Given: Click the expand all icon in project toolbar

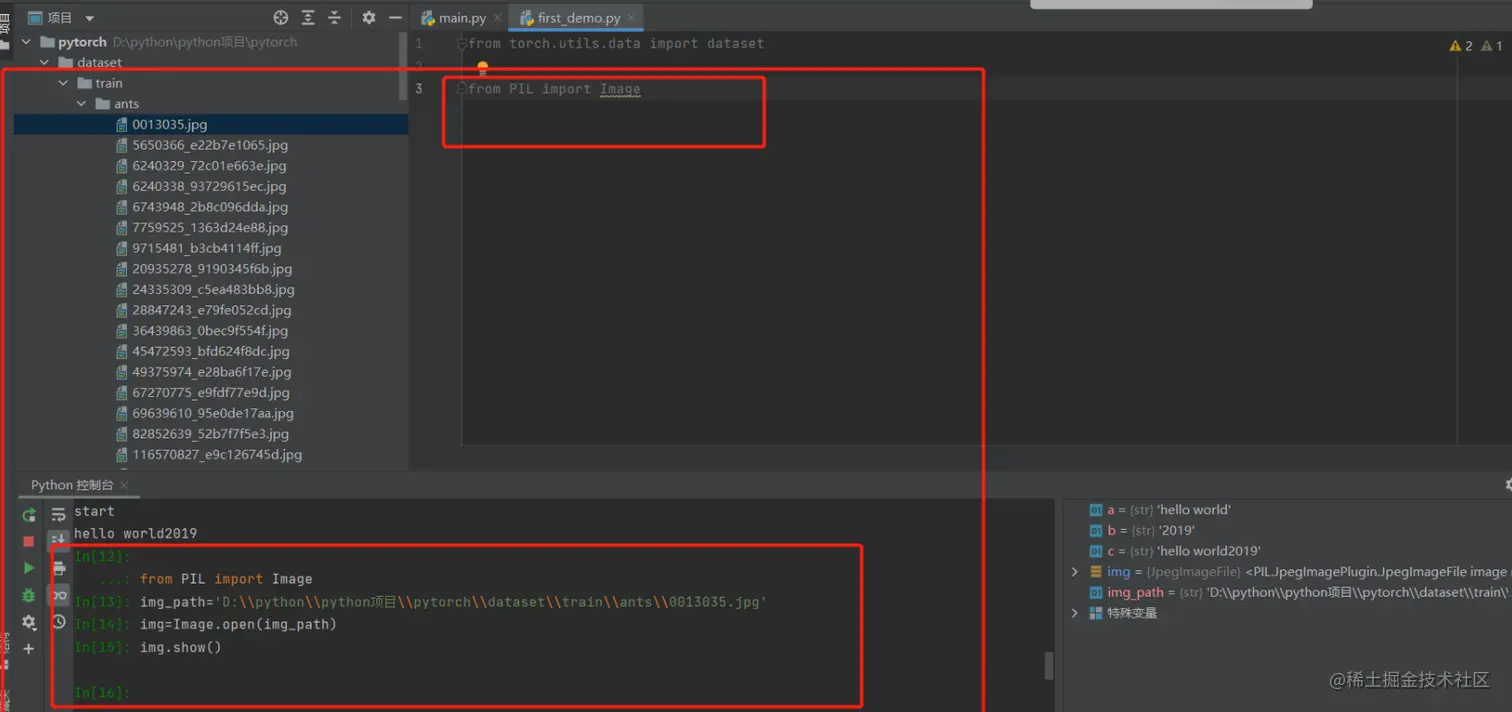Looking at the screenshot, I should (x=308, y=18).
